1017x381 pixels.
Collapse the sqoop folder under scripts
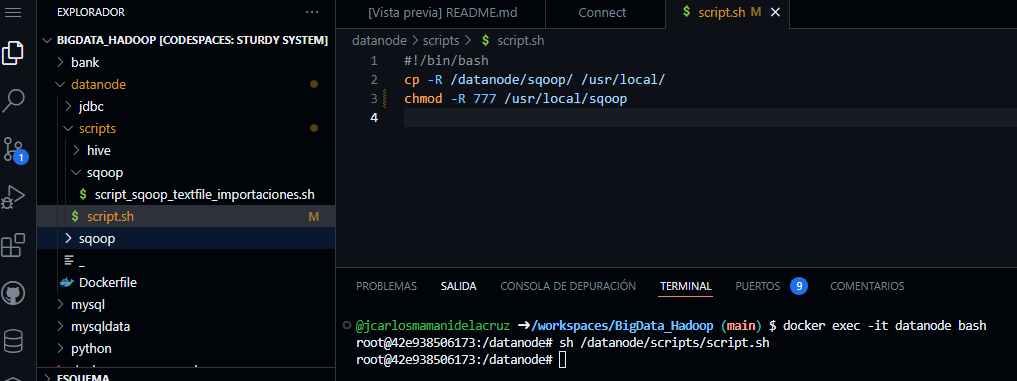[x=77, y=173]
